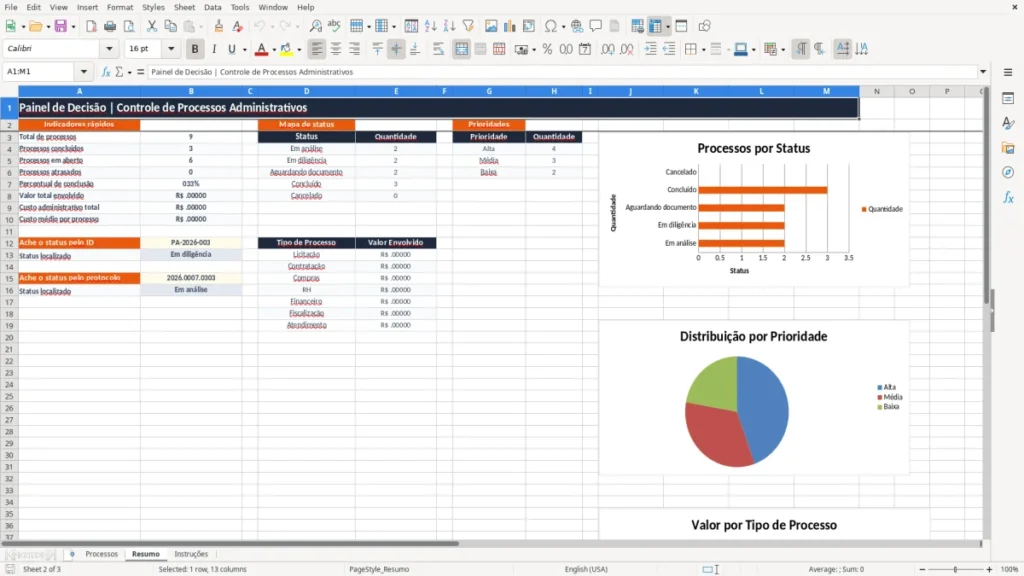This screenshot has width=1024, height=576.
Task: Open the Data menu
Action: (212, 7)
